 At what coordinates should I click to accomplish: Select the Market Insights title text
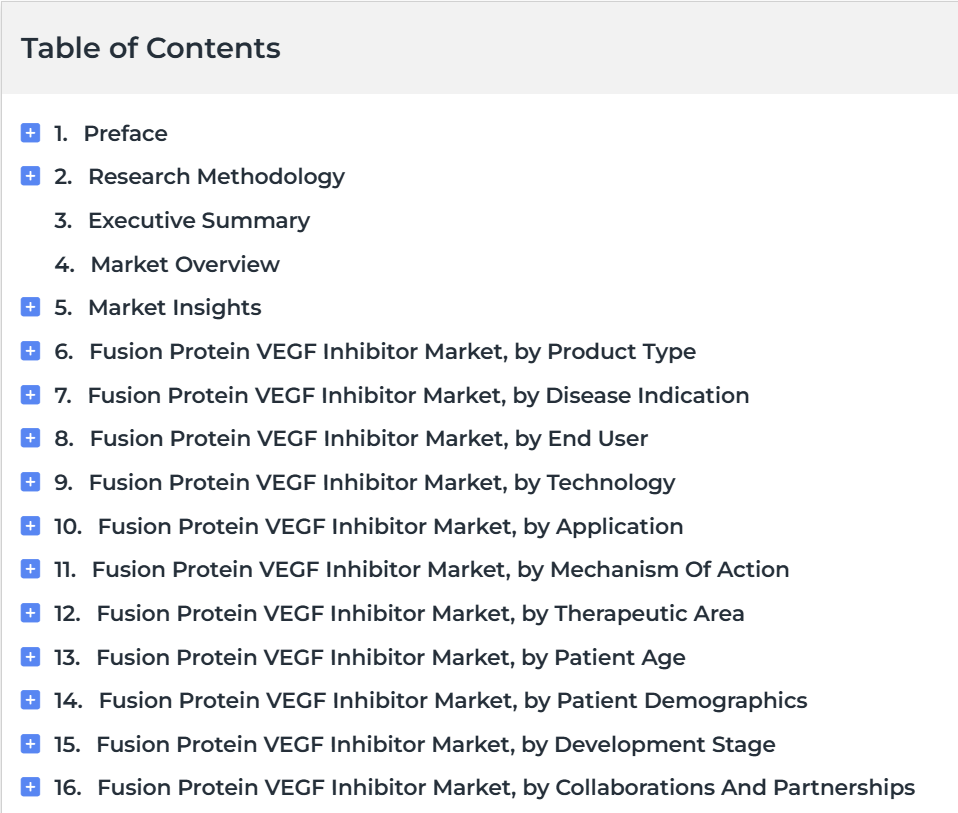(x=175, y=308)
